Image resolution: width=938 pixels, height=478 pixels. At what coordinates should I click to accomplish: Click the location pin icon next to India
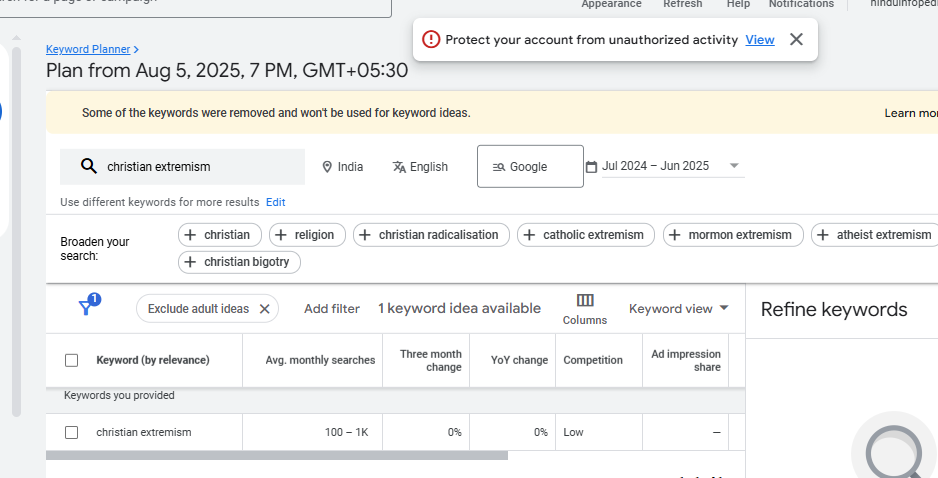(x=327, y=167)
